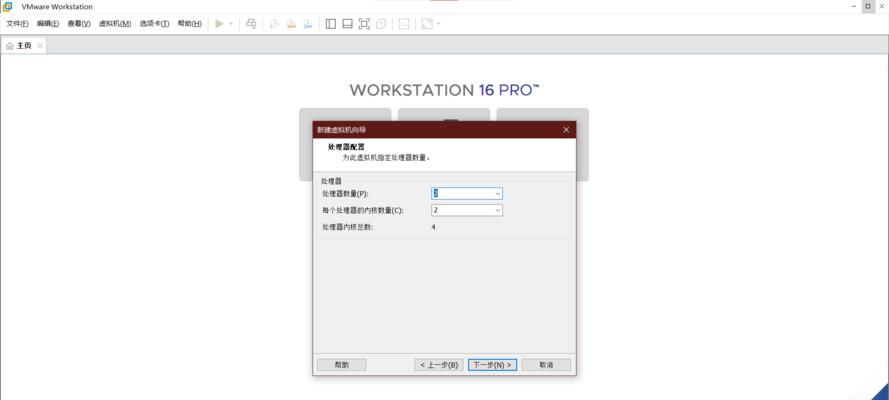This screenshot has height=400, width=889.
Task: Click the stretch guest display icon
Action: pyautogui.click(x=427, y=24)
